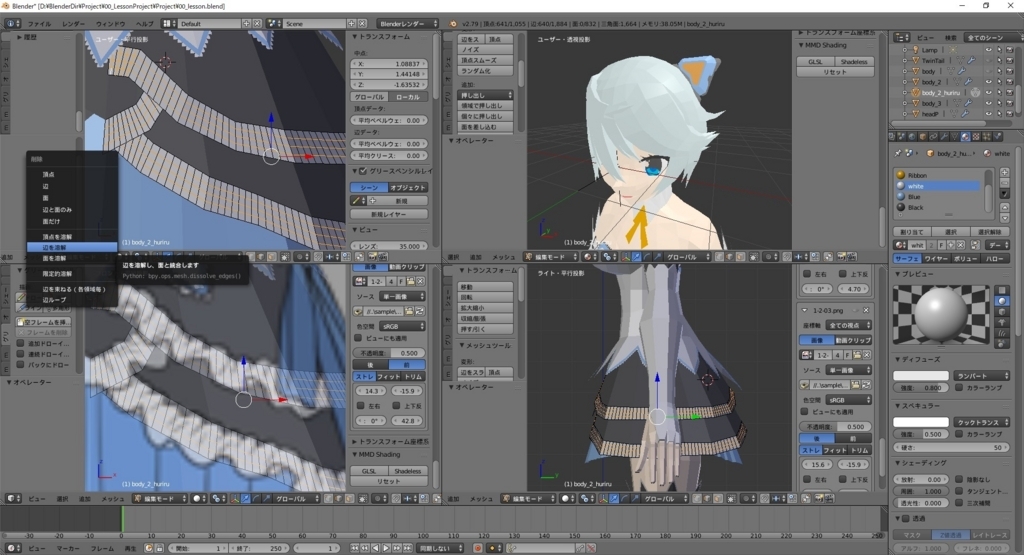Switch to ハロー material type tab
The image size is (1024, 555).
click(995, 259)
